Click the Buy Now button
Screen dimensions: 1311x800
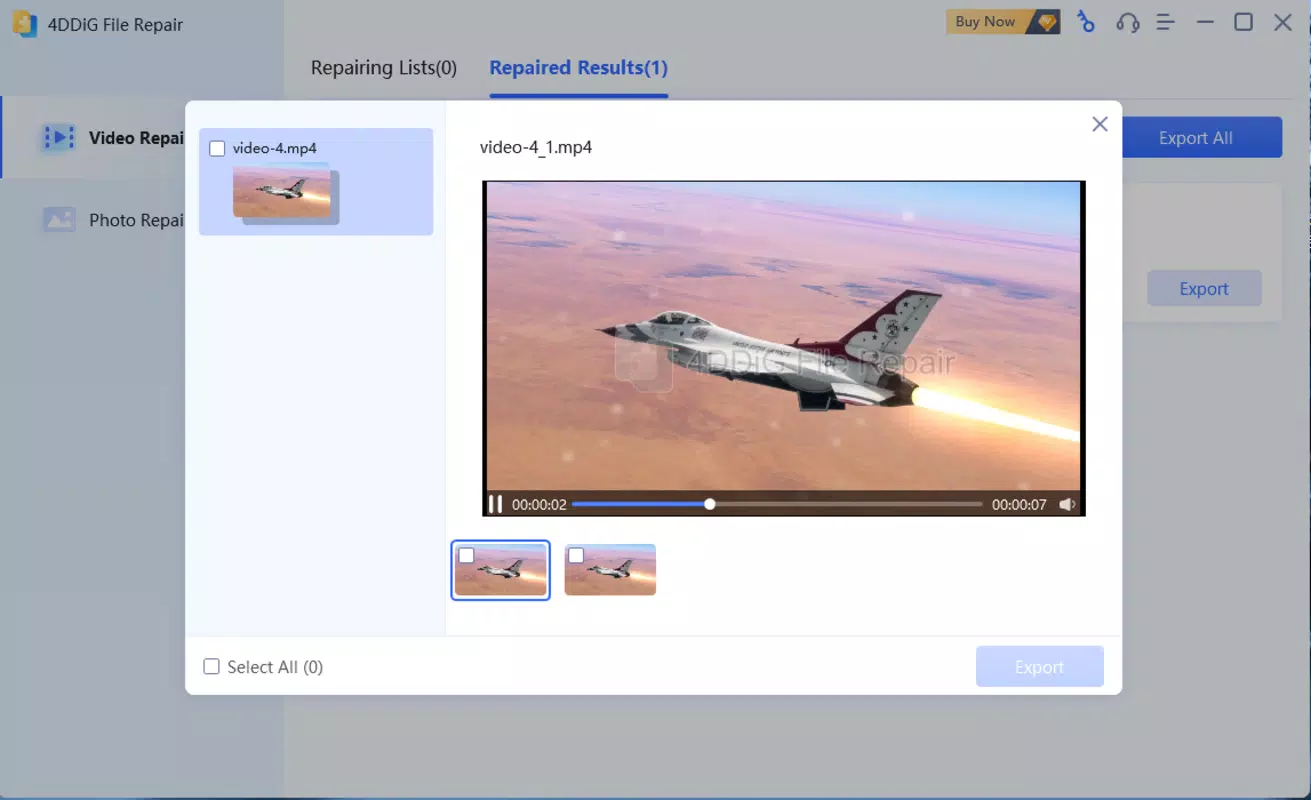[x=1003, y=22]
